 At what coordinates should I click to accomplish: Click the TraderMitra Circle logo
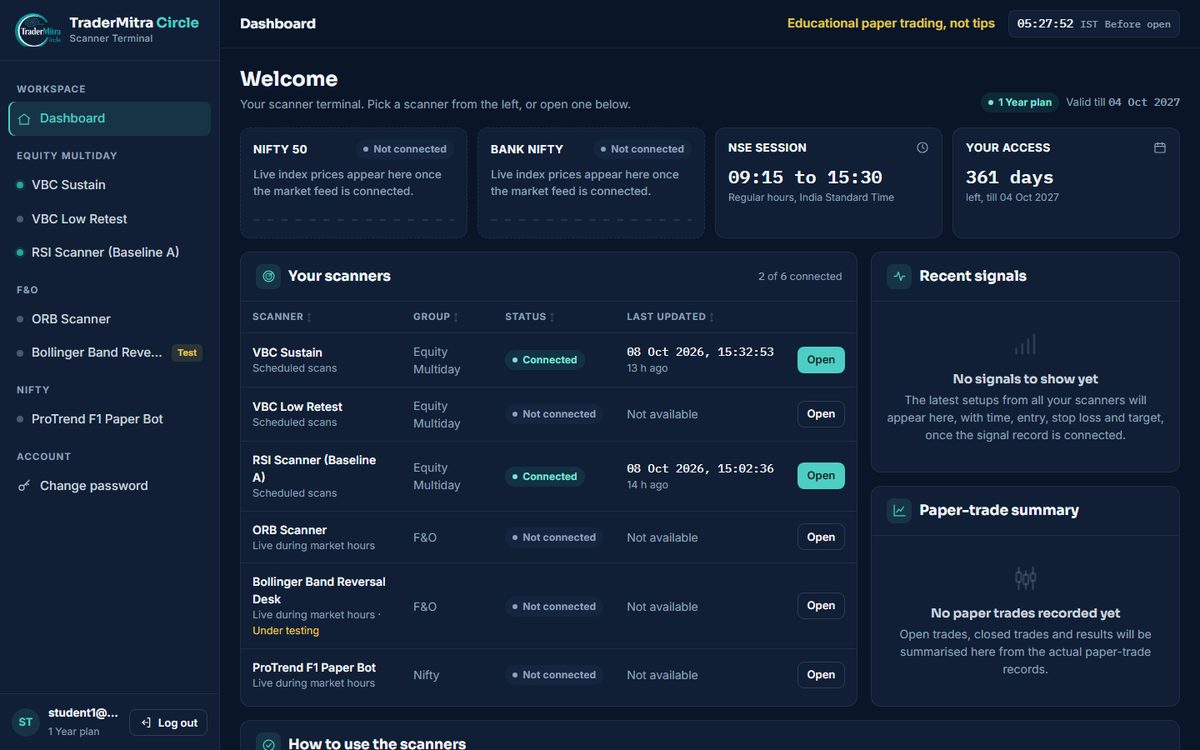click(x=38, y=30)
